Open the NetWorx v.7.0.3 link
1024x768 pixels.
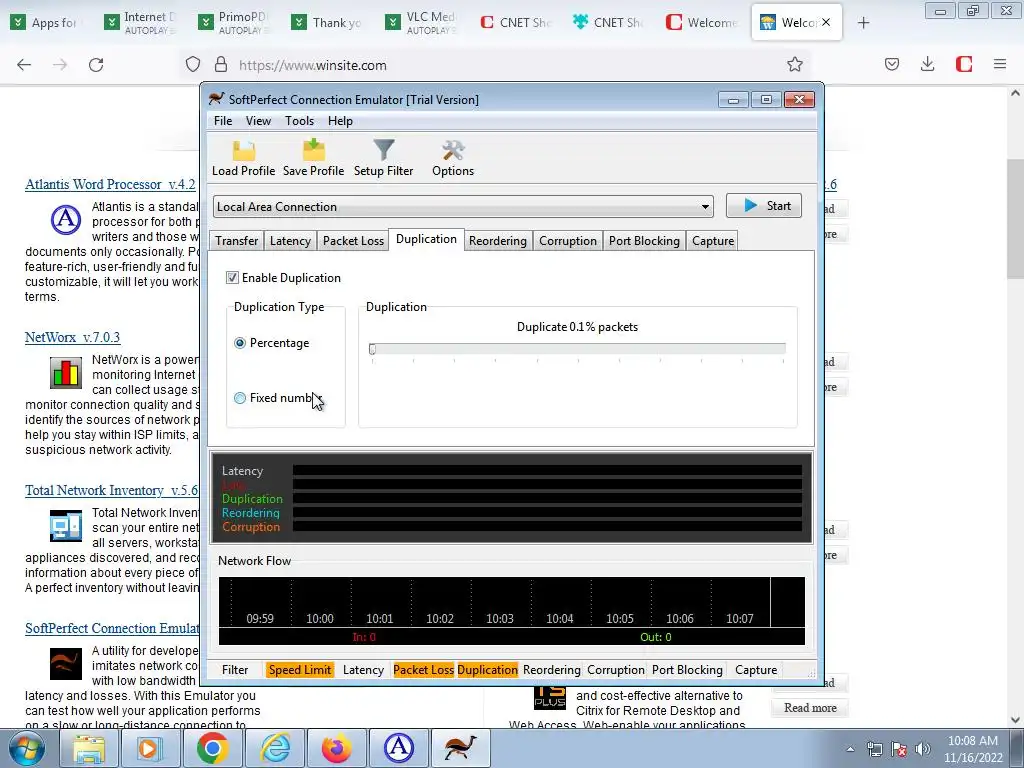[x=72, y=338]
